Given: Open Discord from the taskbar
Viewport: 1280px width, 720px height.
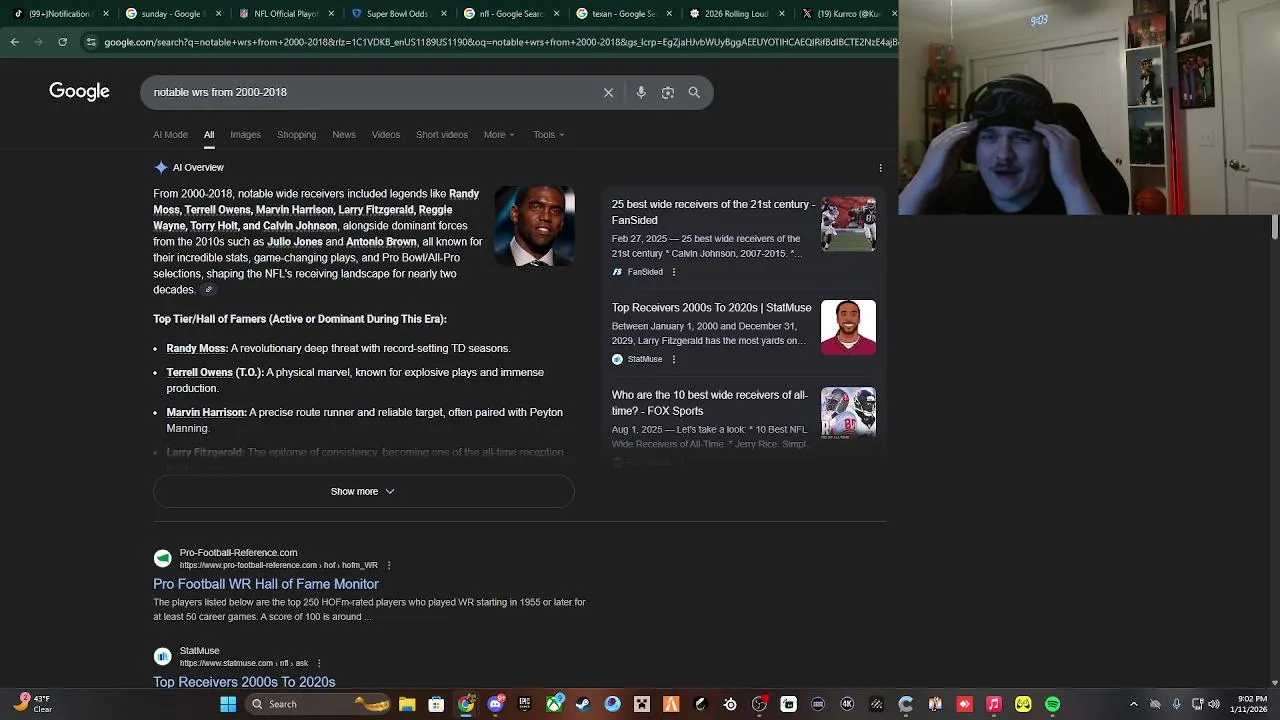Looking at the screenshot, I should pos(495,704).
